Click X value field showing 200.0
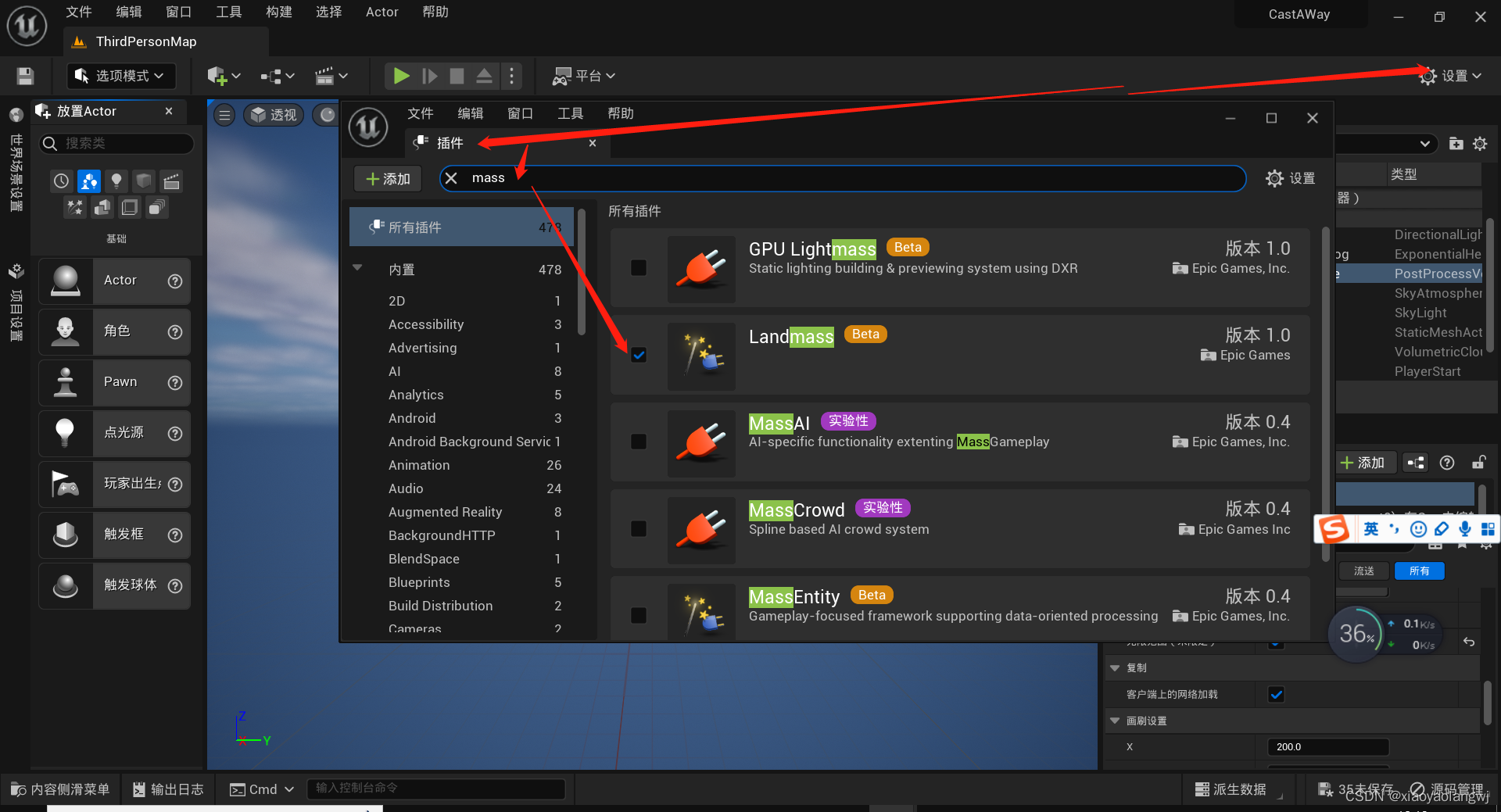The width and height of the screenshot is (1501, 812). [1327, 746]
